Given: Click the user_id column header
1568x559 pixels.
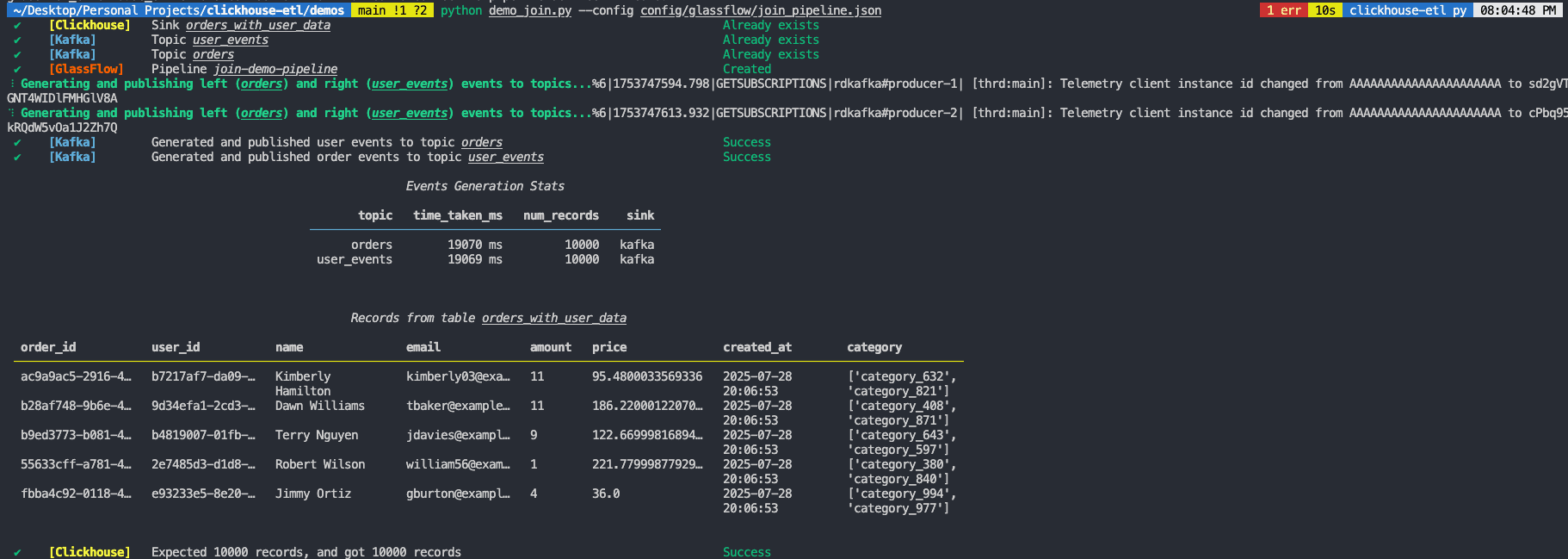Looking at the screenshot, I should 176,347.
